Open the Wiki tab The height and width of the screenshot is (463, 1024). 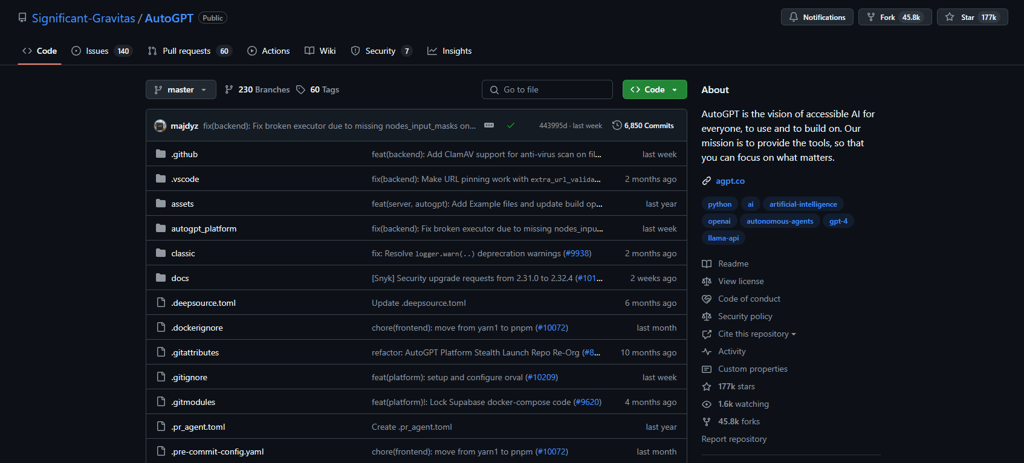coord(320,51)
